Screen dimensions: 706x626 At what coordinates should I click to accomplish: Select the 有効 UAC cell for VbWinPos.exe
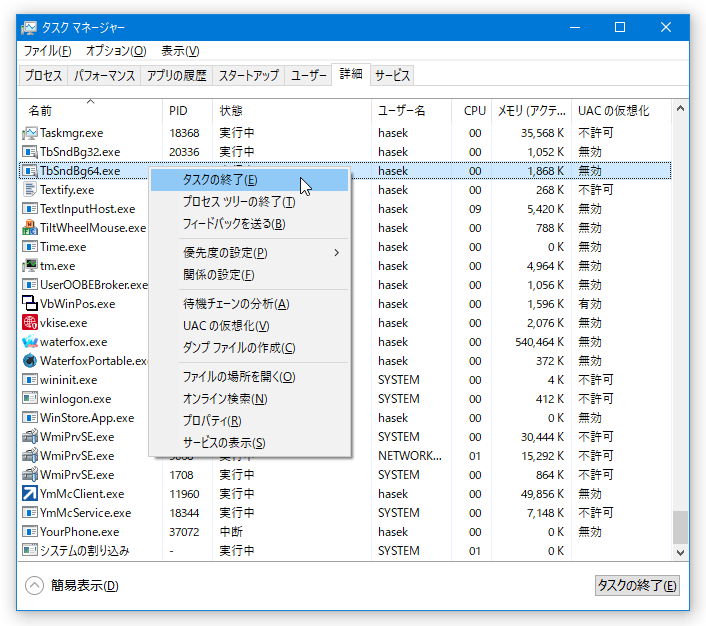tap(590, 304)
